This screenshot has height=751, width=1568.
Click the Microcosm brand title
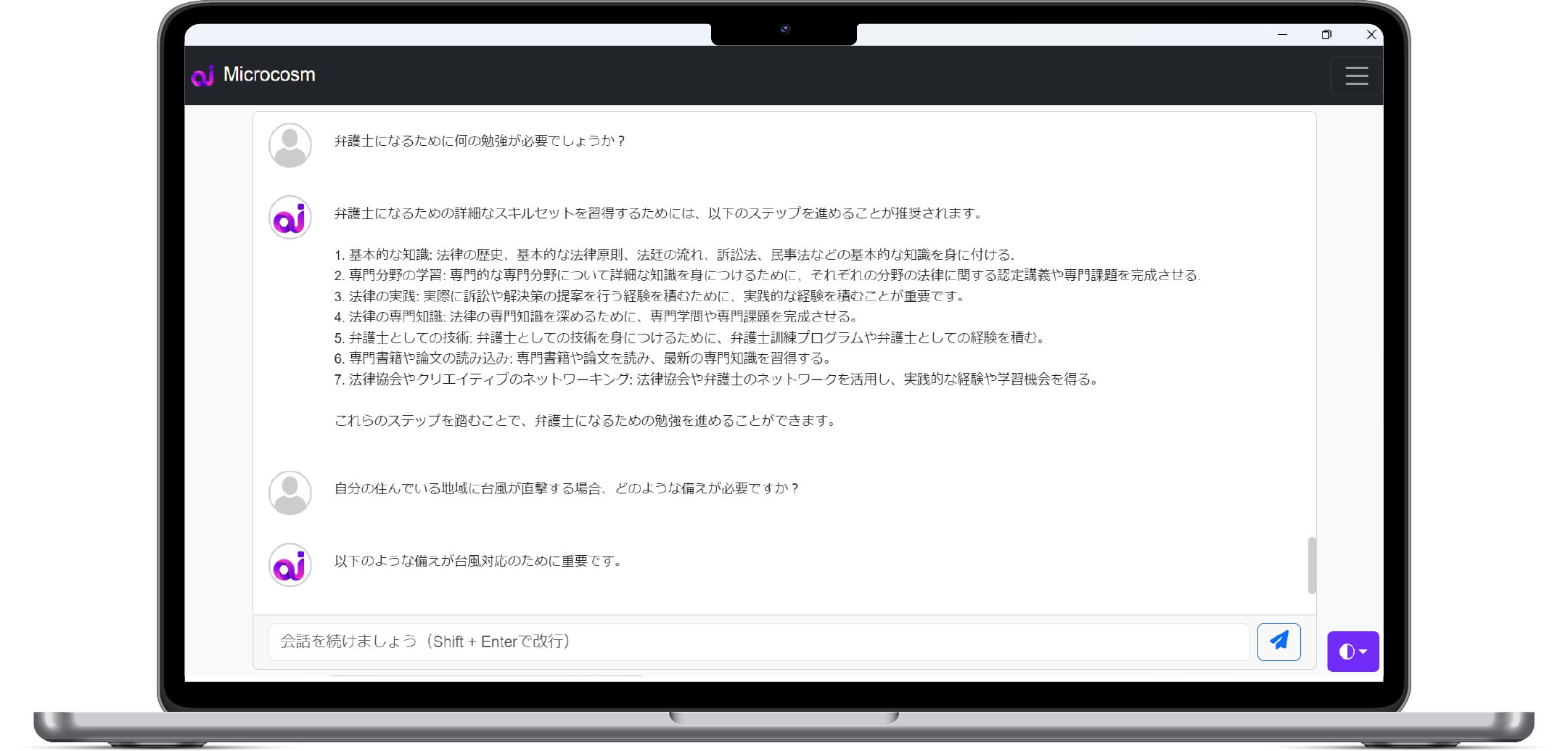[269, 75]
